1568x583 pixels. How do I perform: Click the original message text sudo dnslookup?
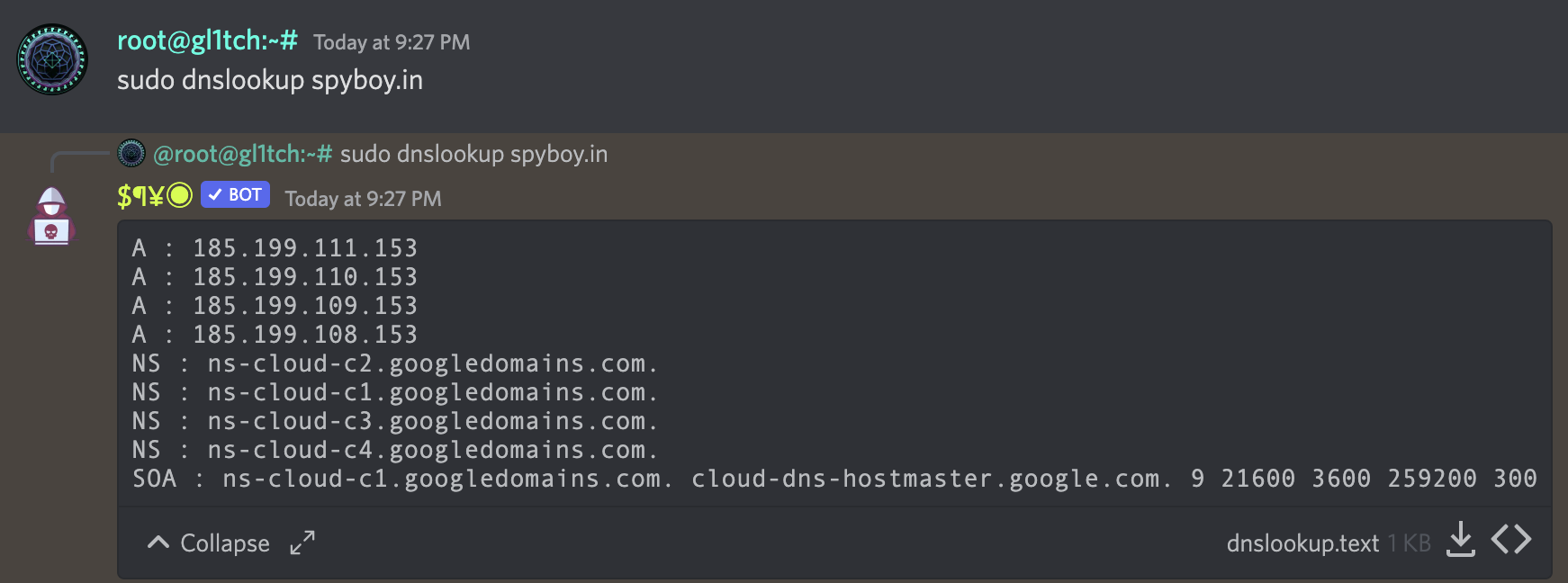[270, 81]
